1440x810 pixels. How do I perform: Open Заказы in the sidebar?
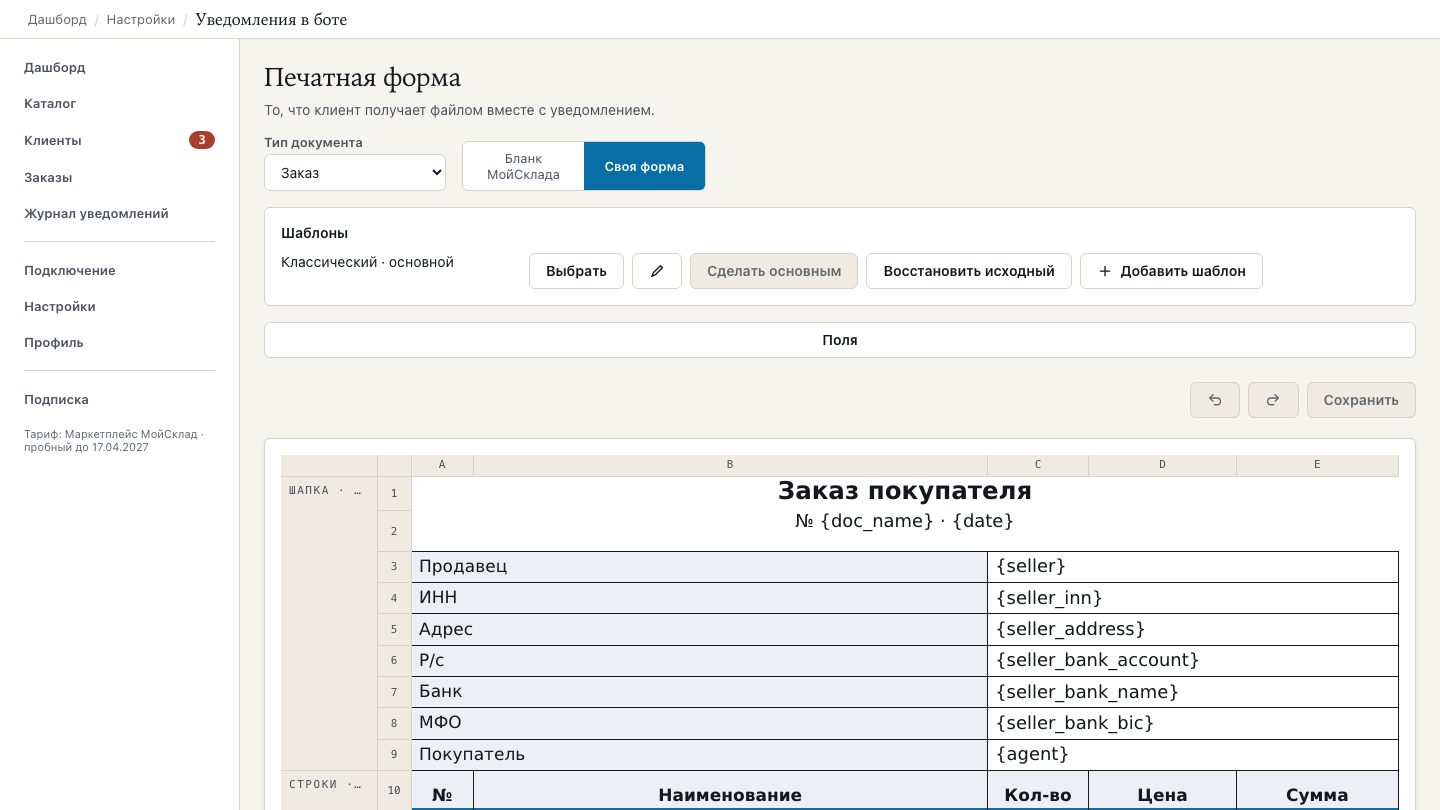click(x=48, y=178)
